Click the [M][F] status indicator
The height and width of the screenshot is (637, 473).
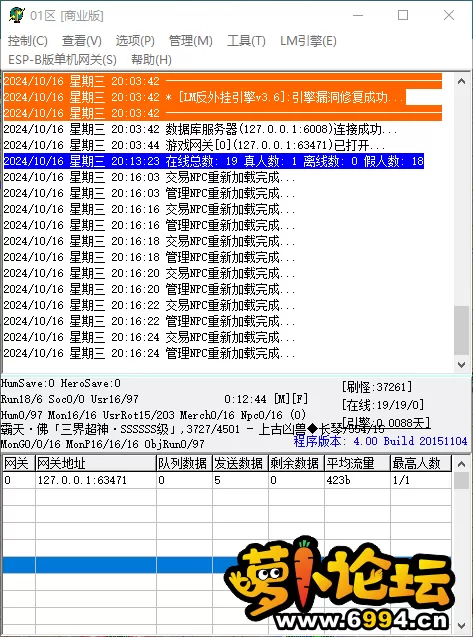click(x=291, y=399)
